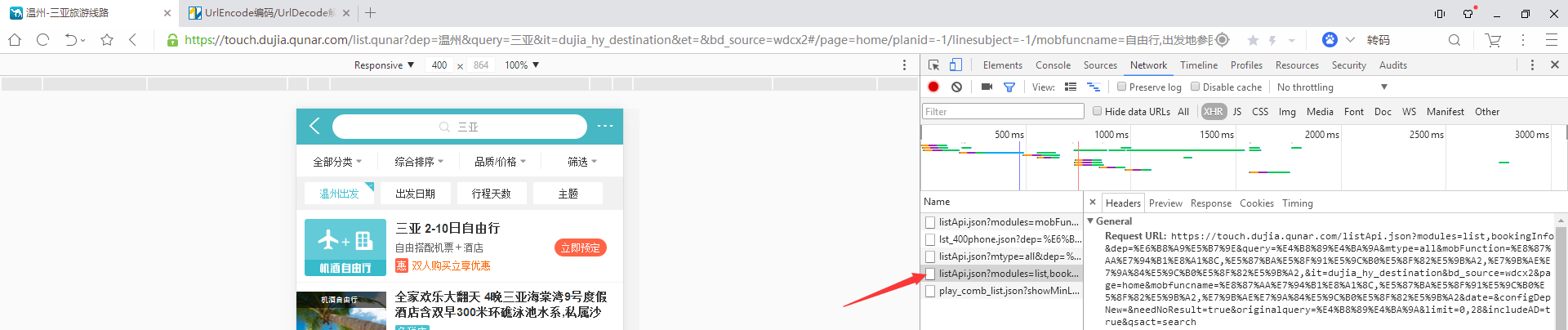Collapse the General section
1568x330 pixels.
(x=1091, y=221)
